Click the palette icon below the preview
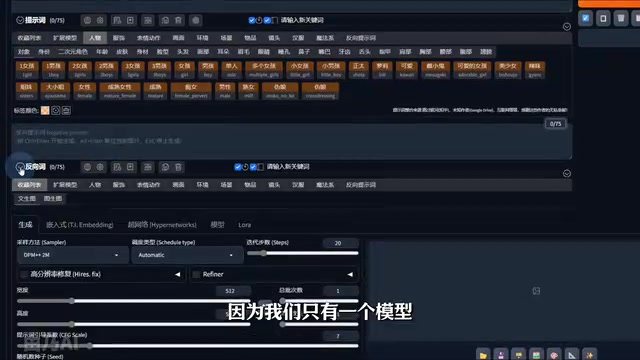 [x=554, y=355]
